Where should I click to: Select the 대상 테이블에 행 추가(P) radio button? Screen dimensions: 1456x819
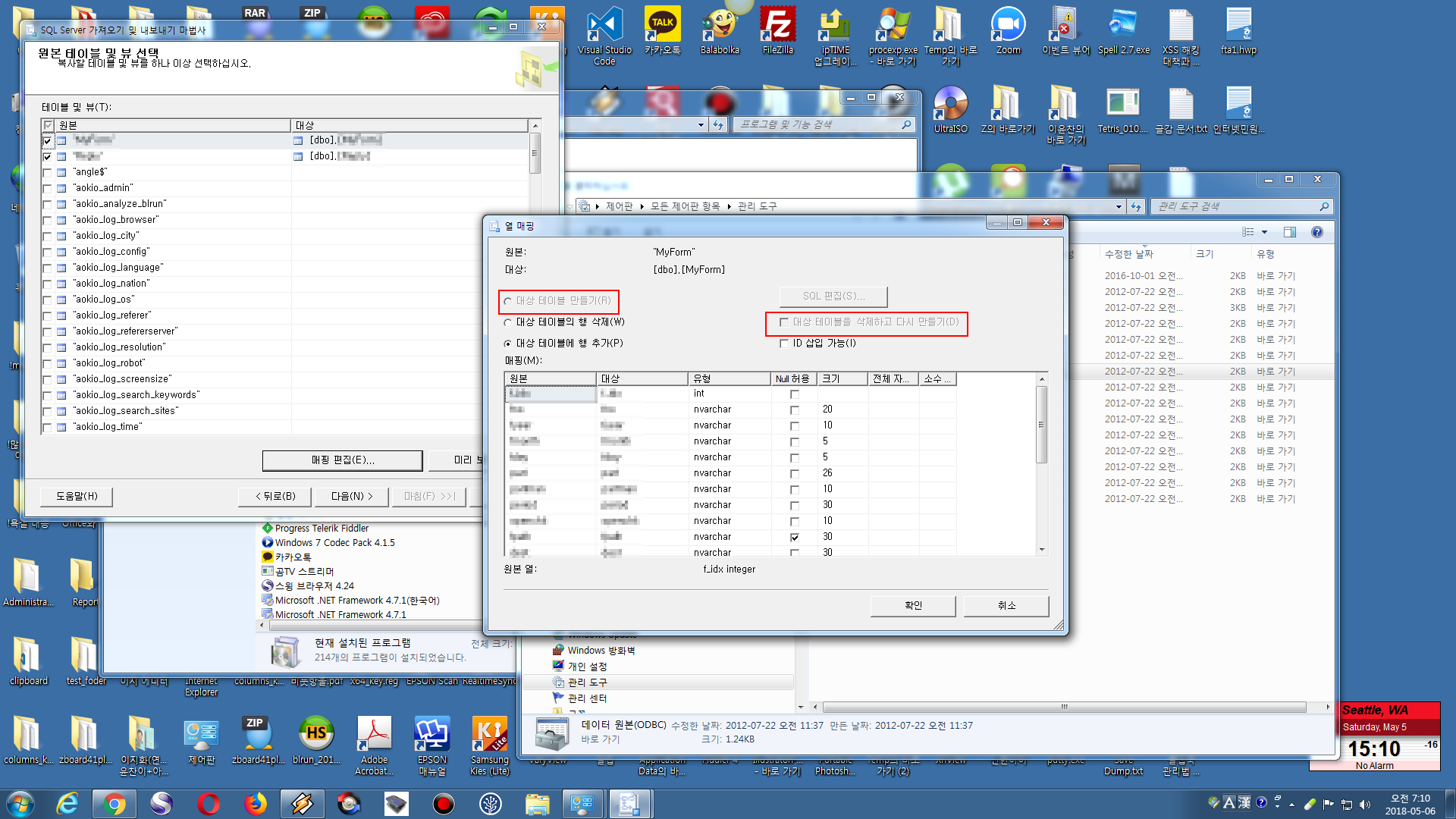(508, 344)
